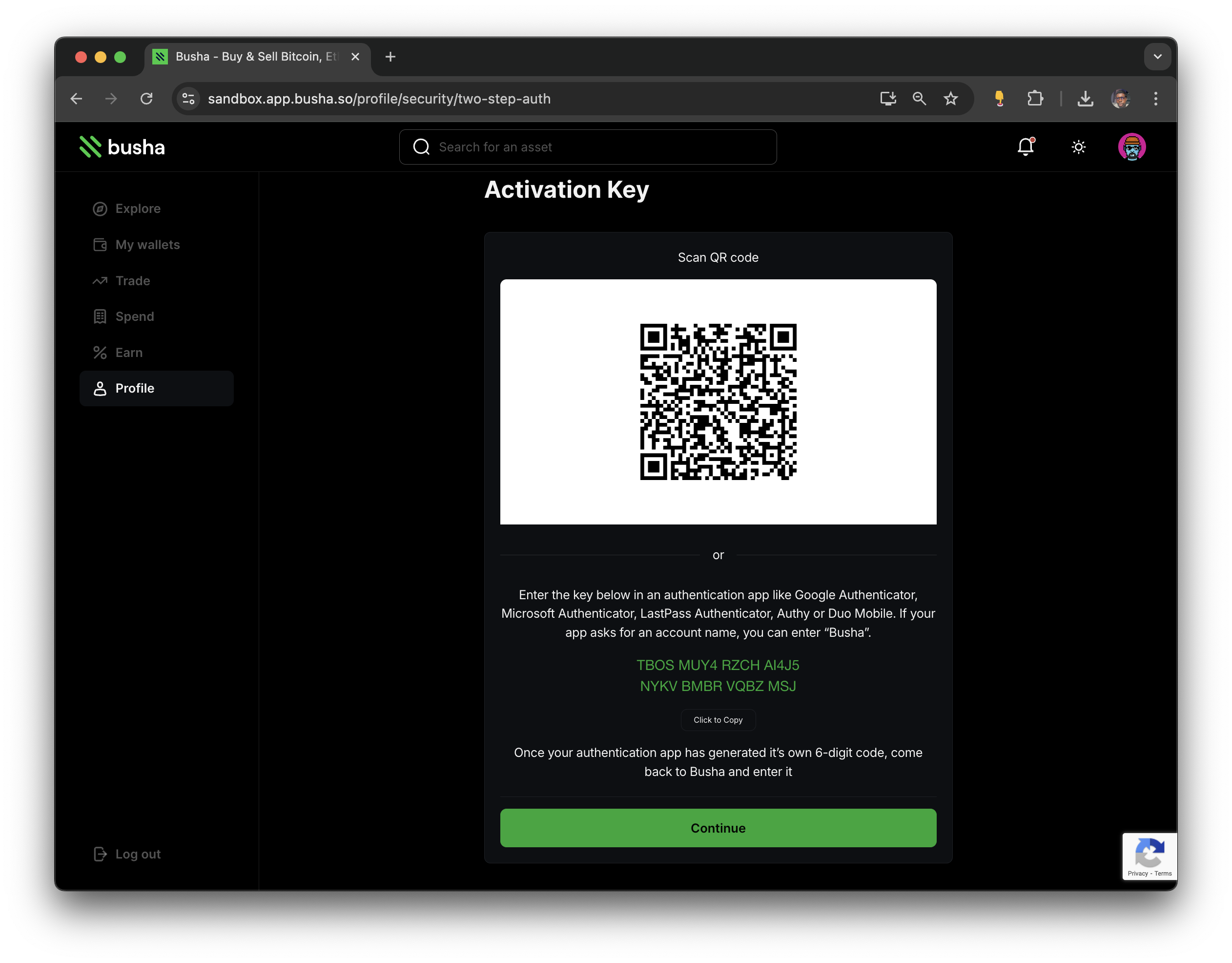The width and height of the screenshot is (1232, 963).
Task: Open the notifications bell
Action: 1026,147
